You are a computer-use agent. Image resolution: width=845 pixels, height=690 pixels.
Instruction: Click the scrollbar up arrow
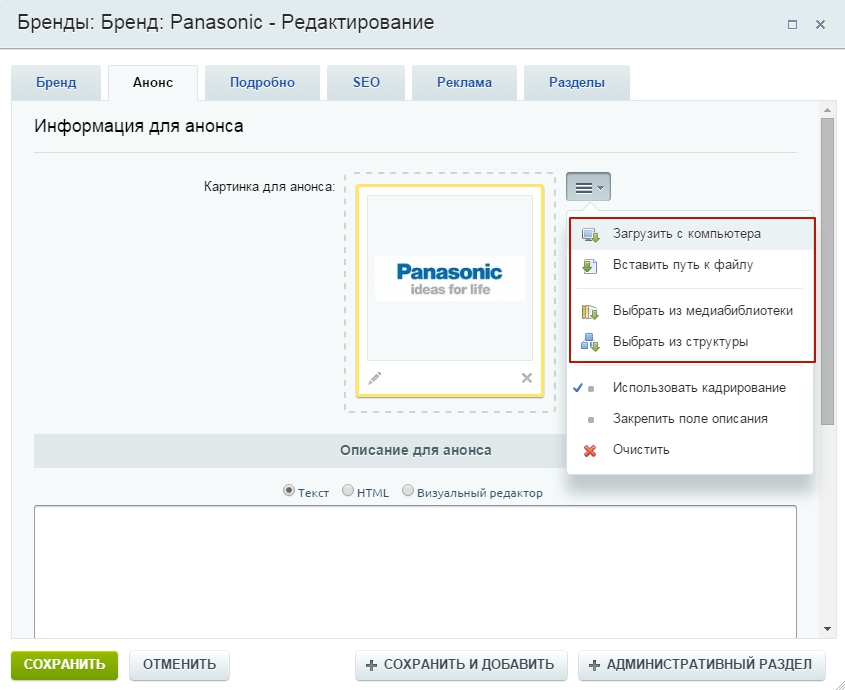(x=827, y=111)
